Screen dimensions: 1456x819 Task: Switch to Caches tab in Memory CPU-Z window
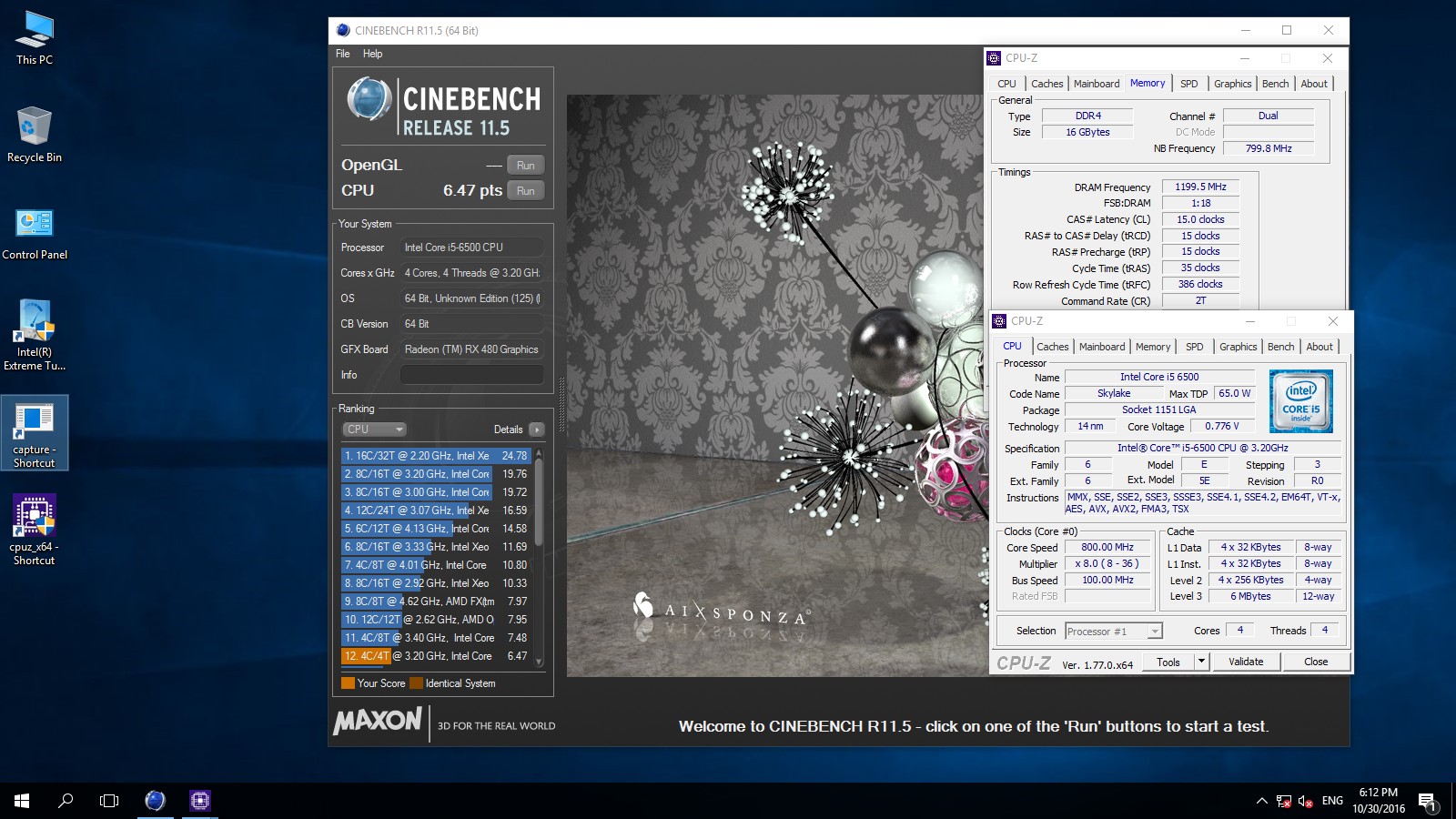(1046, 84)
